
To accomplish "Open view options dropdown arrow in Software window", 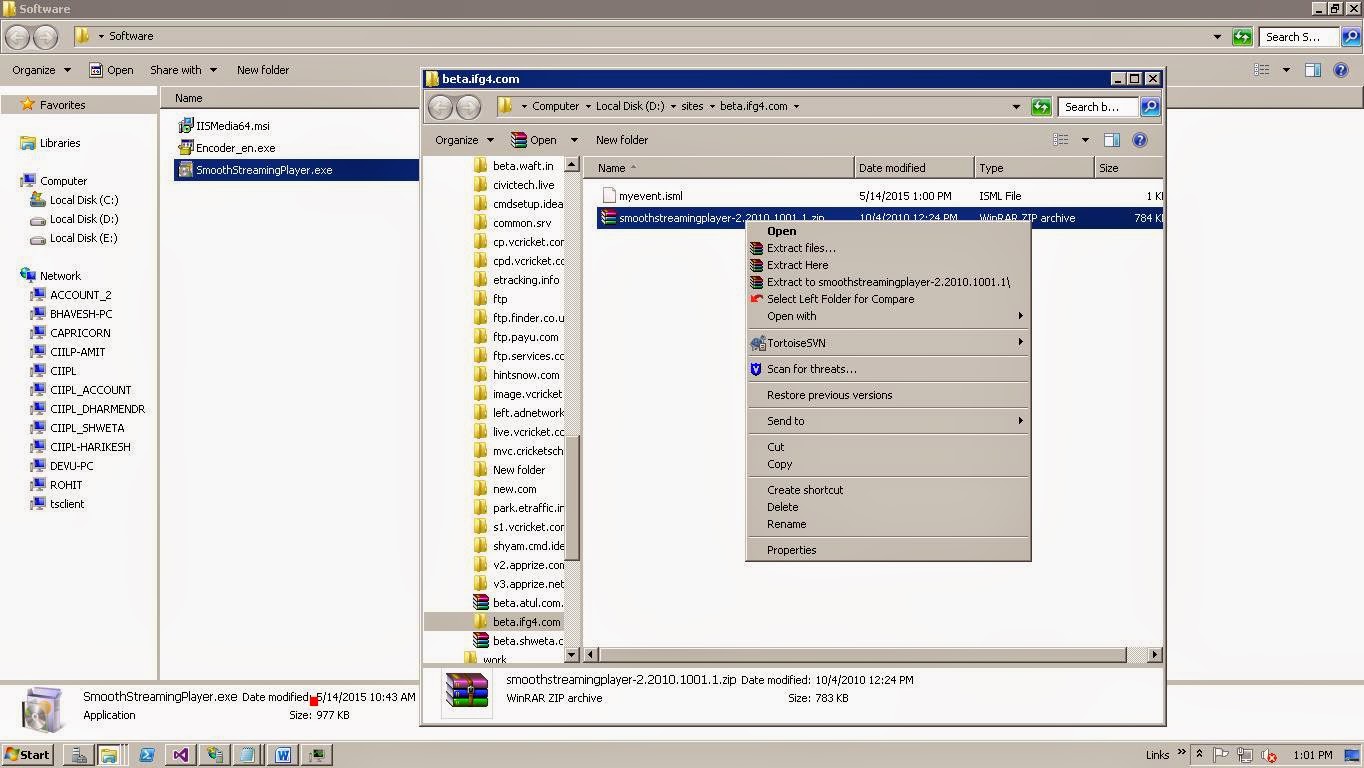I will pyautogui.click(x=1286, y=70).
